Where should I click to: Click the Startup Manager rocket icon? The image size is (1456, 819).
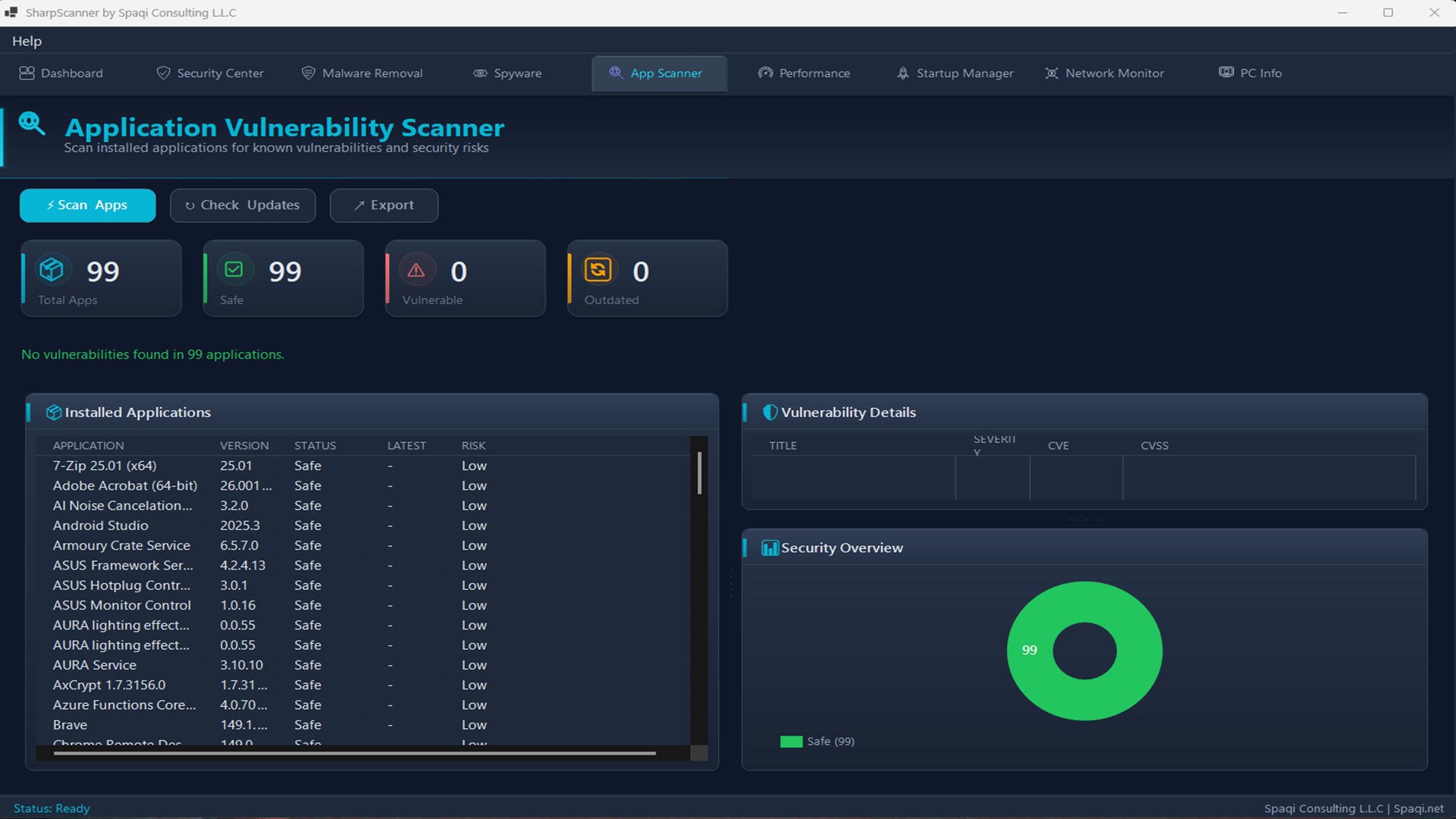coord(902,73)
